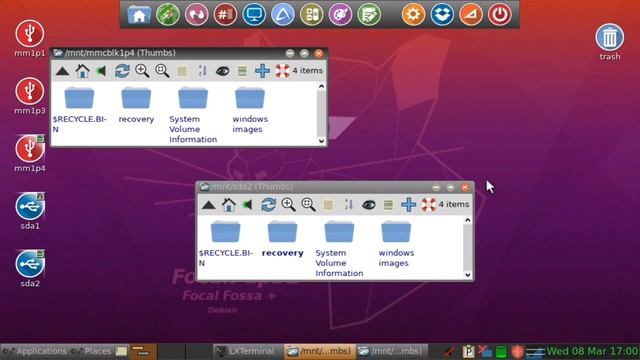
Task: Click green notepad pencil icon in dock
Action: tap(369, 15)
